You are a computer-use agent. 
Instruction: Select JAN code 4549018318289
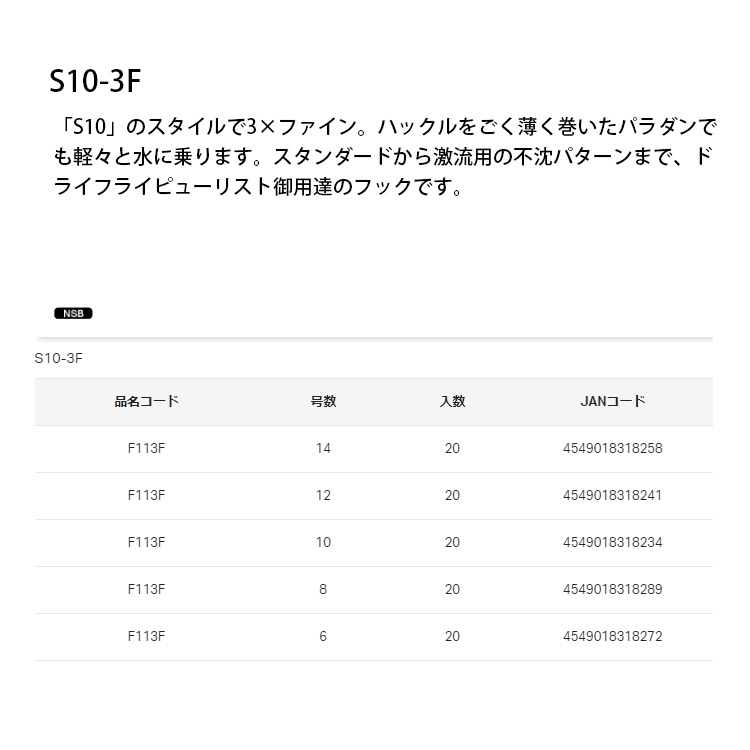point(613,590)
